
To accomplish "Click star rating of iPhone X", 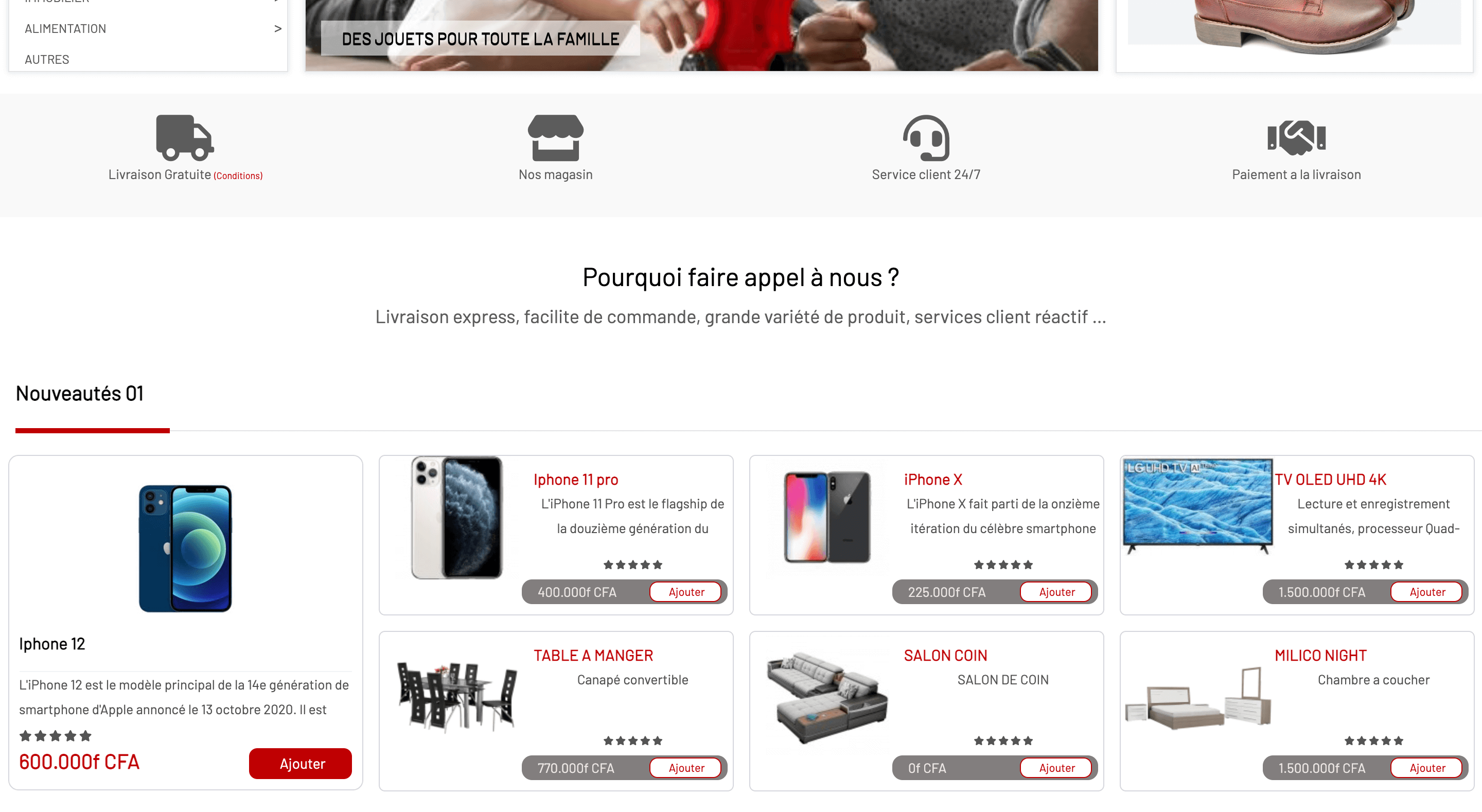I will click(x=1003, y=564).
